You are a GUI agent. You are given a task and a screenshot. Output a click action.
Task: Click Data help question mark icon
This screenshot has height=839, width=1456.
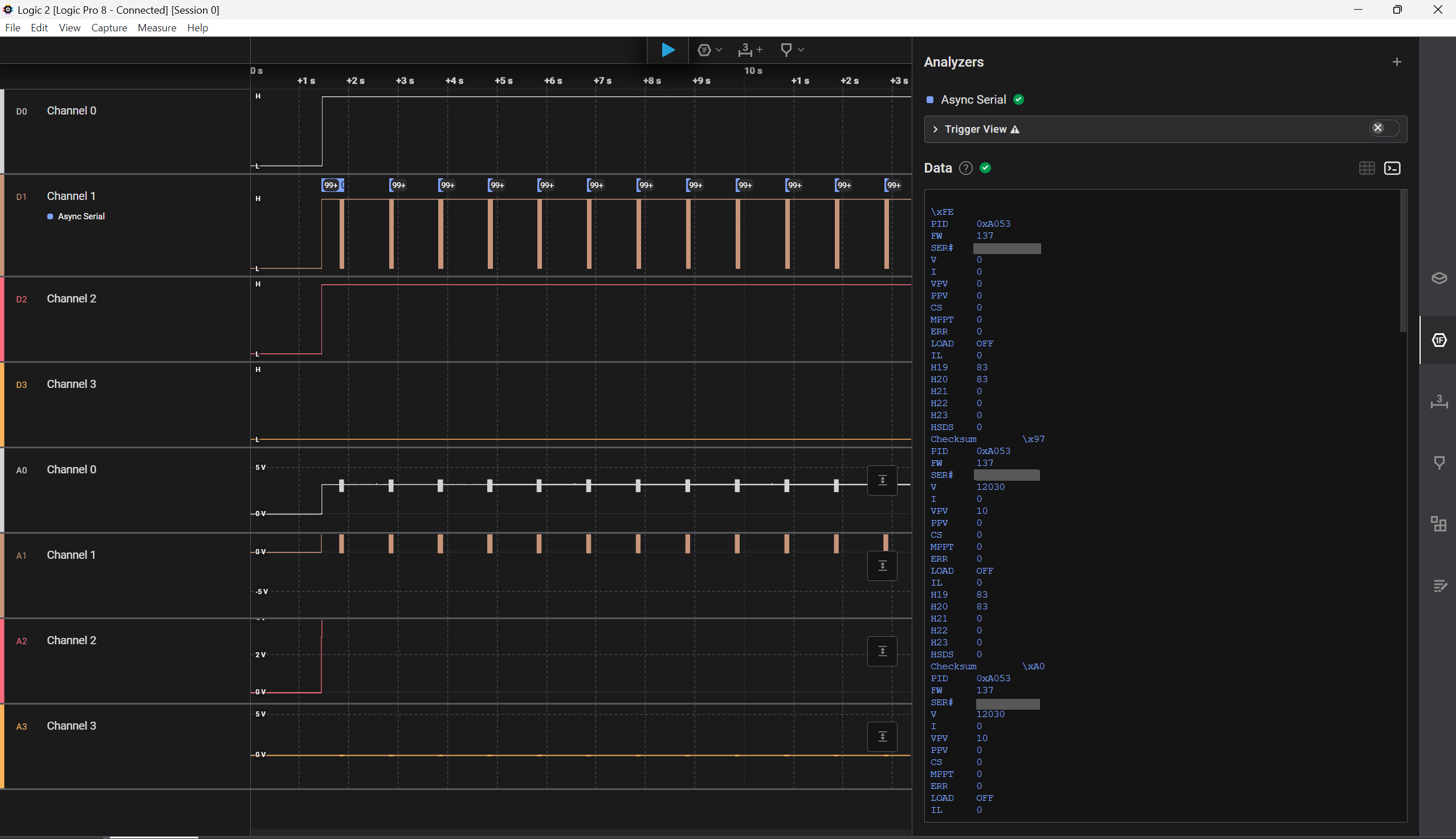click(x=965, y=168)
